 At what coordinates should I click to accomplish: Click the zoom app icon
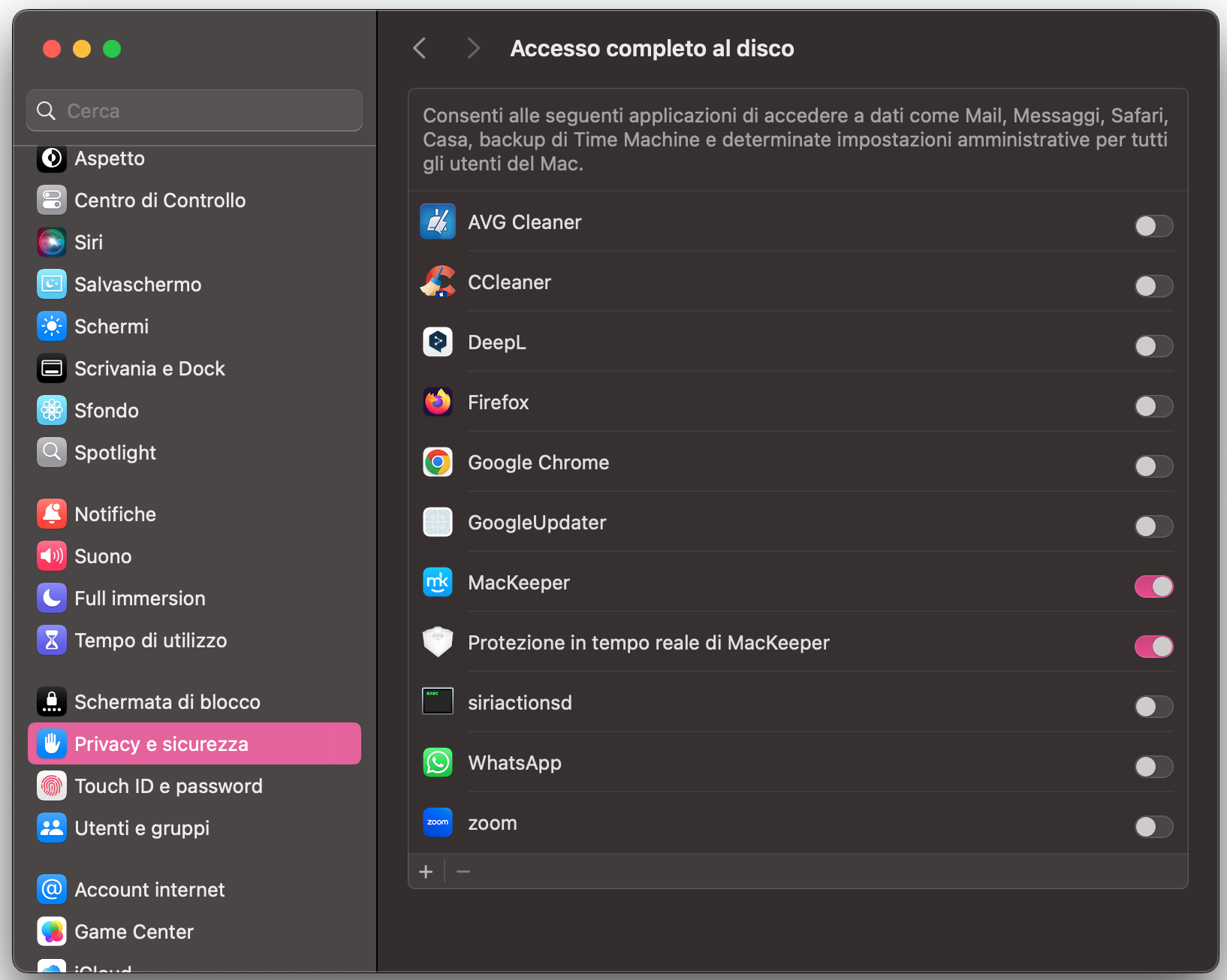pos(438,822)
